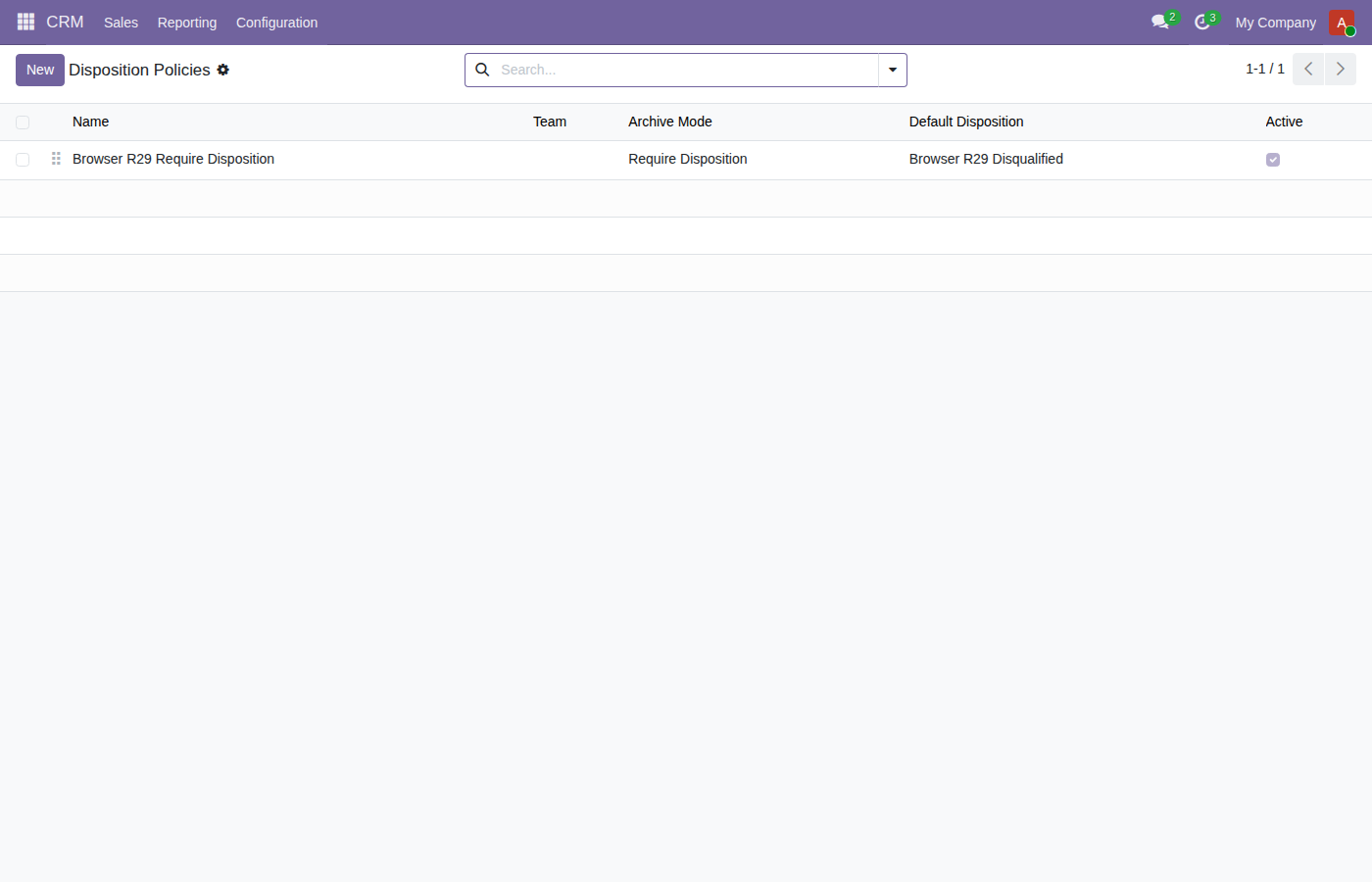Image resolution: width=1372 pixels, height=882 pixels.
Task: Click the Disposition Policies gear icon
Action: (223, 70)
